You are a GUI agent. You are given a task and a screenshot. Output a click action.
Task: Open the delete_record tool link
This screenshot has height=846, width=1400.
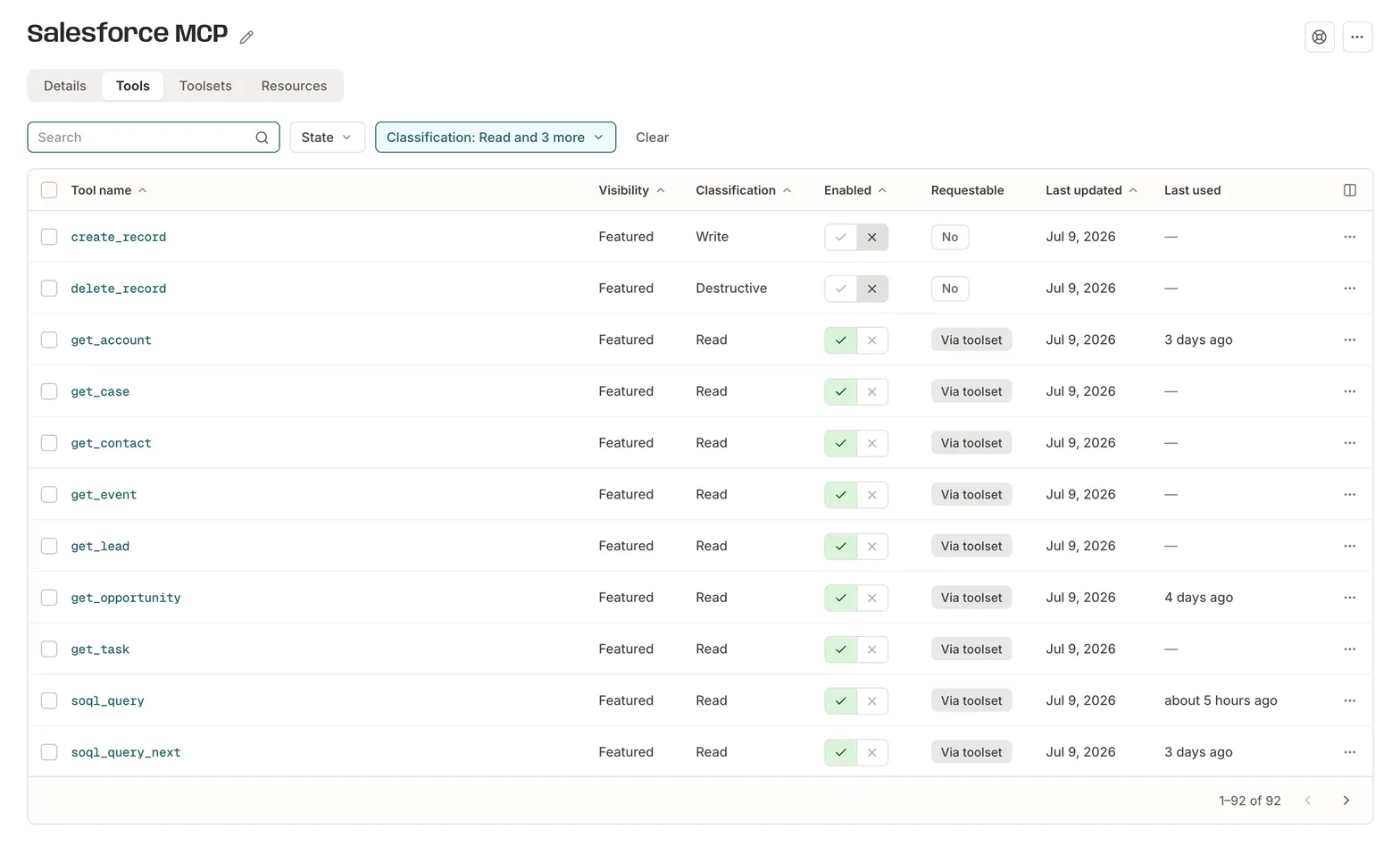pos(119,289)
